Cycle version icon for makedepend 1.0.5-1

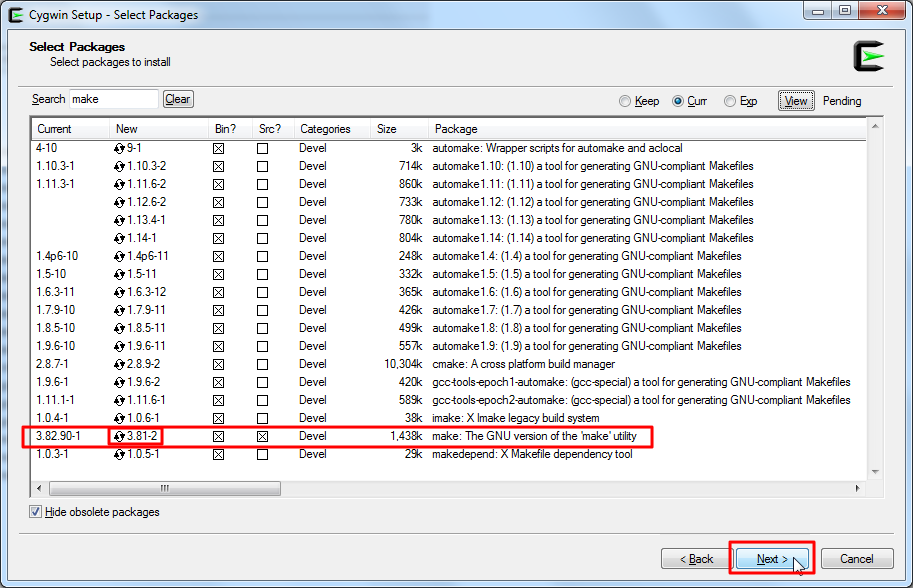pos(119,454)
